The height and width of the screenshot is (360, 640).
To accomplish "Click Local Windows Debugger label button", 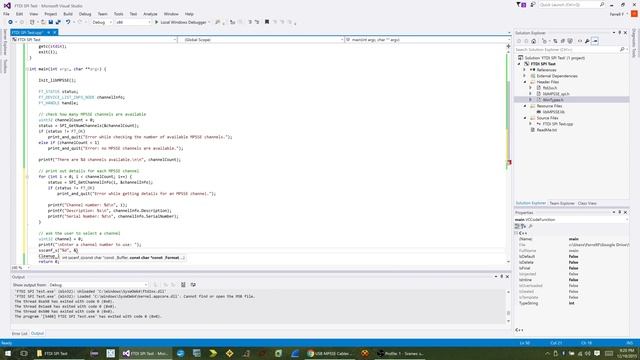I will [183, 22].
